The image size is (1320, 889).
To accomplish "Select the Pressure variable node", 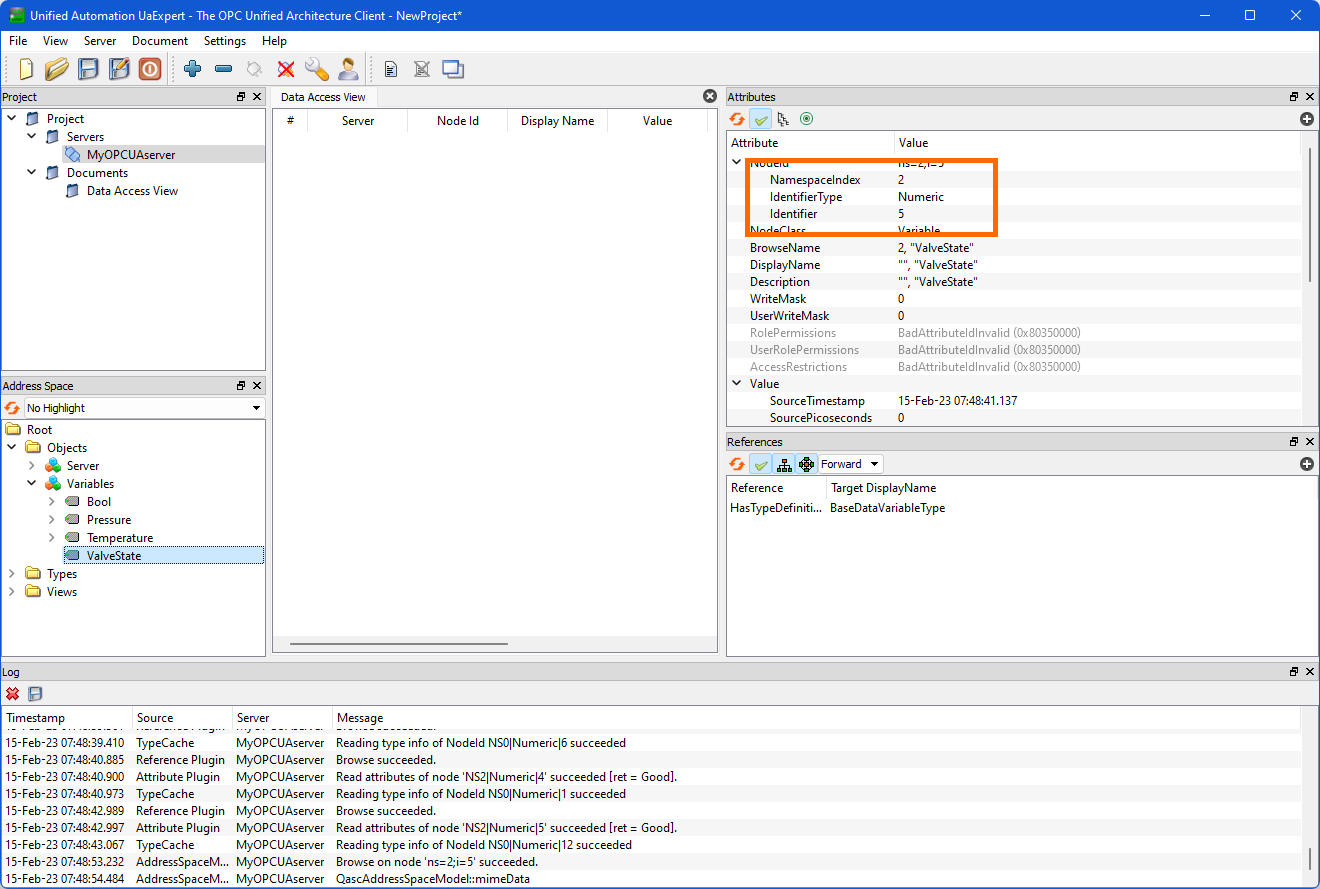I will (109, 520).
